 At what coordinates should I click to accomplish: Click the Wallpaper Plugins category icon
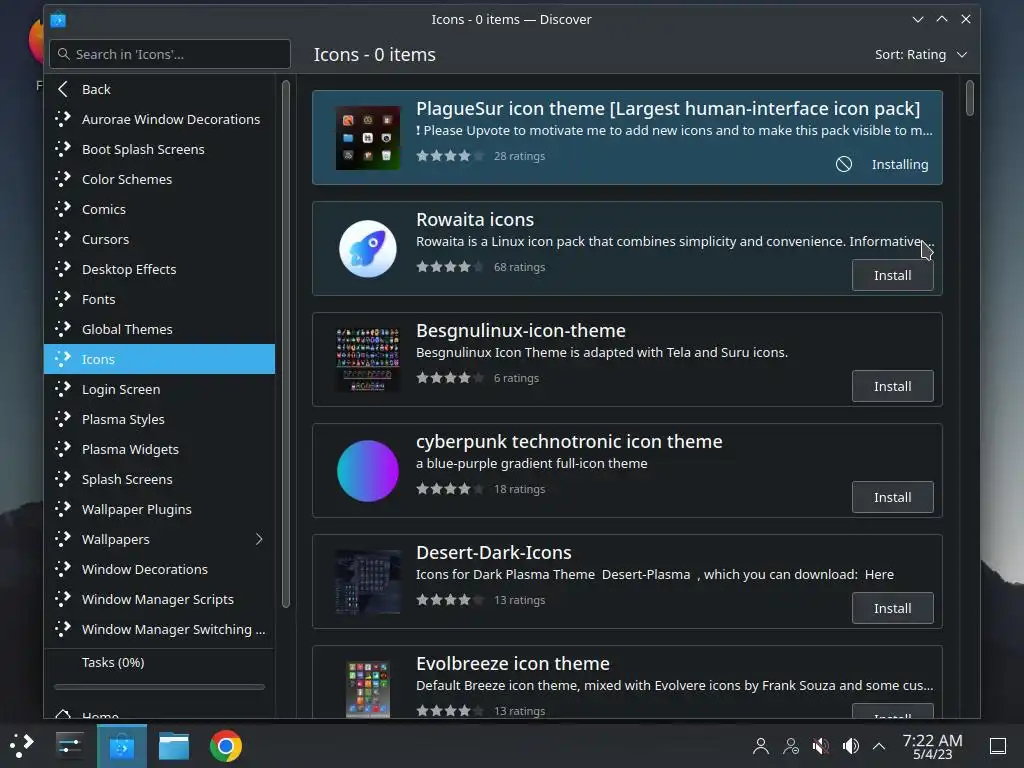[x=63, y=510]
